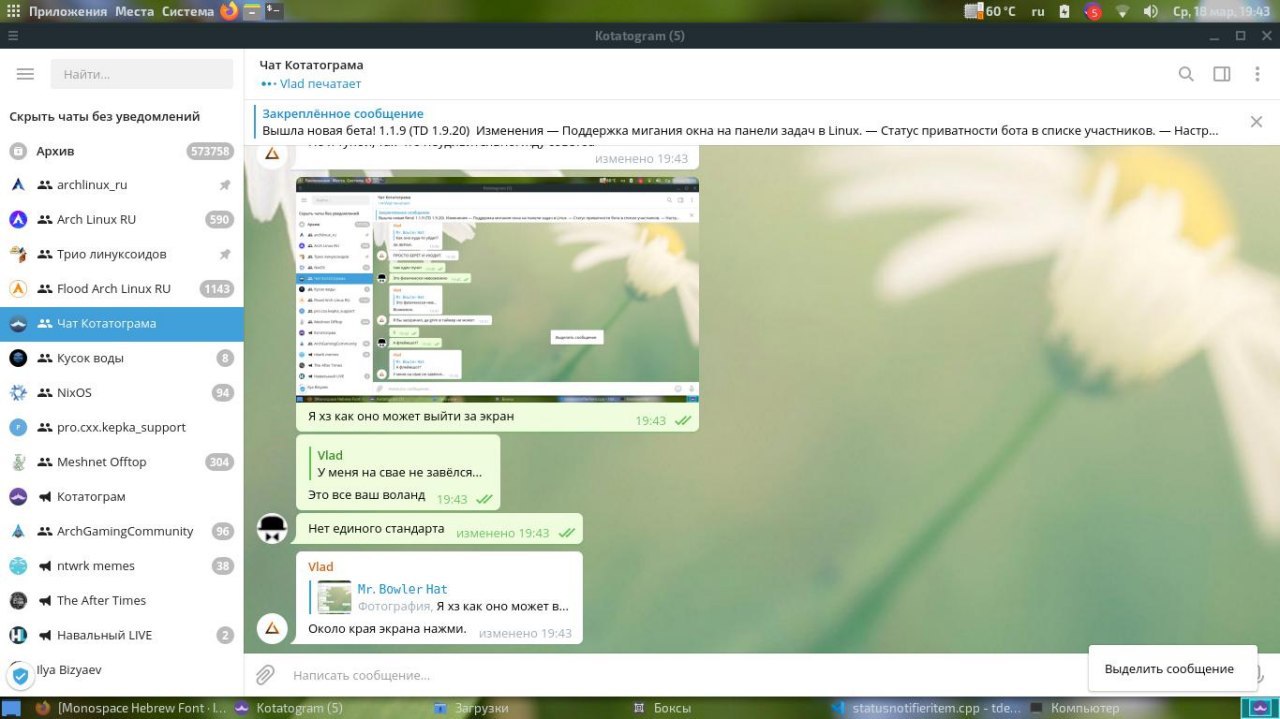Open the NixOS chat

click(122, 393)
